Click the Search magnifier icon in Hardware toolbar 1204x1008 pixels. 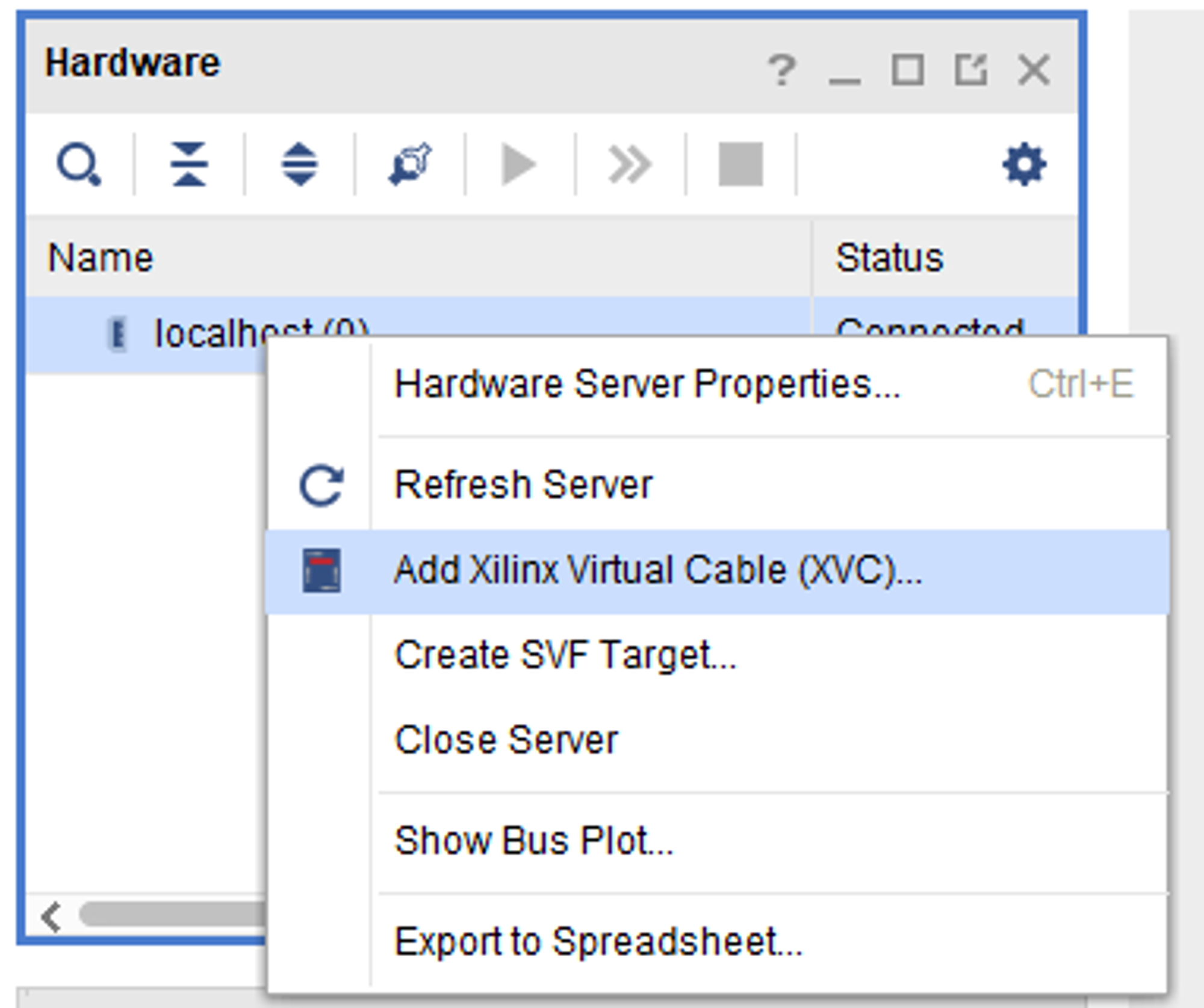pyautogui.click(x=79, y=164)
